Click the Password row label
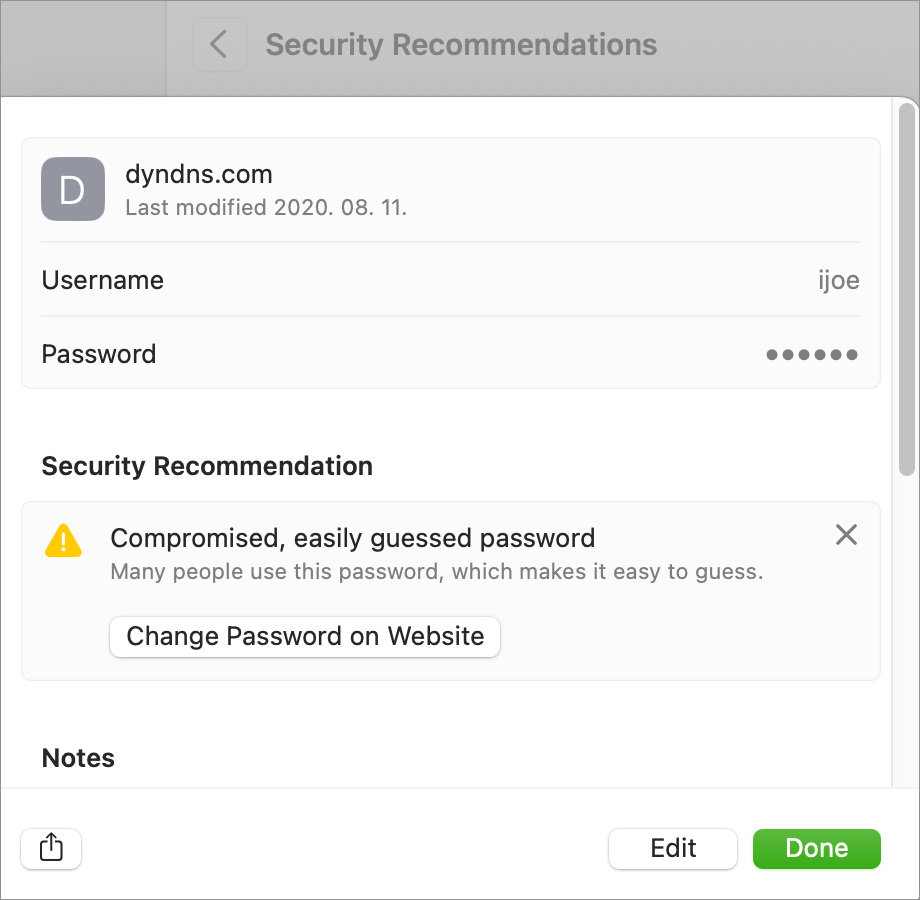 tap(99, 354)
